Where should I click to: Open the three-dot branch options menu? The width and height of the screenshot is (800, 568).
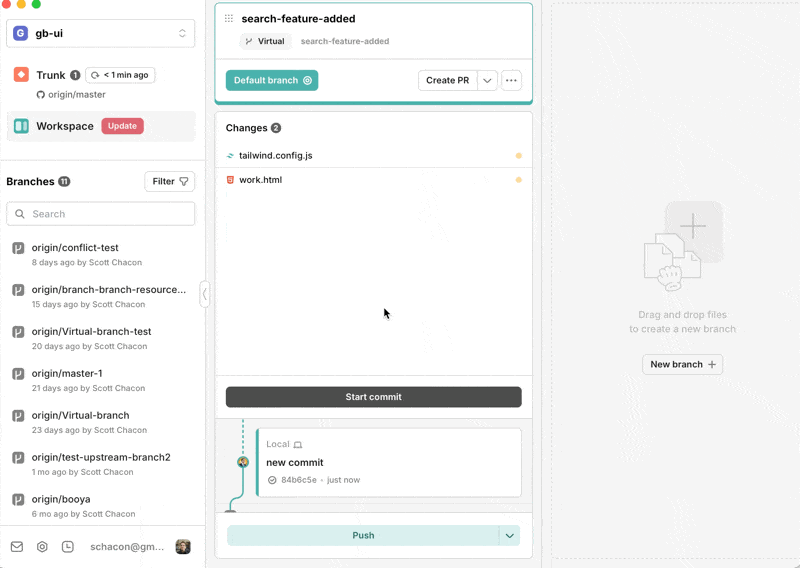coord(511,81)
